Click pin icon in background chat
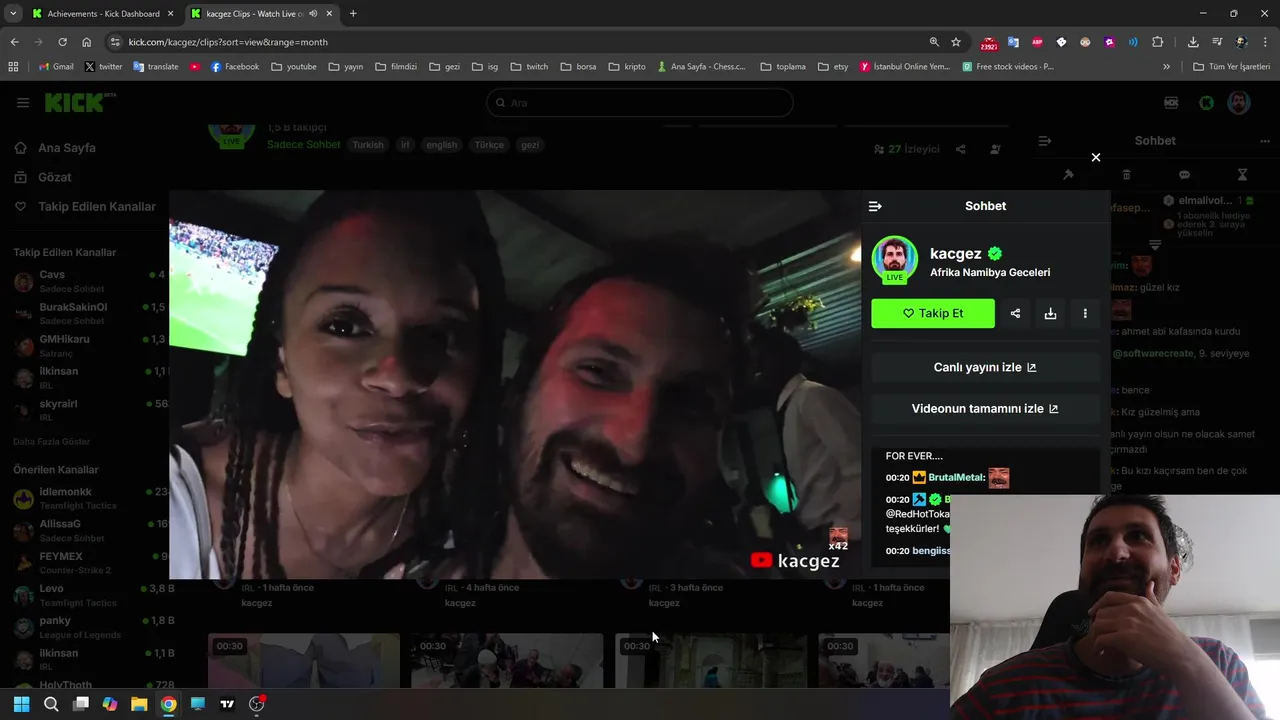Screen dimensions: 1280x720 1068,174
